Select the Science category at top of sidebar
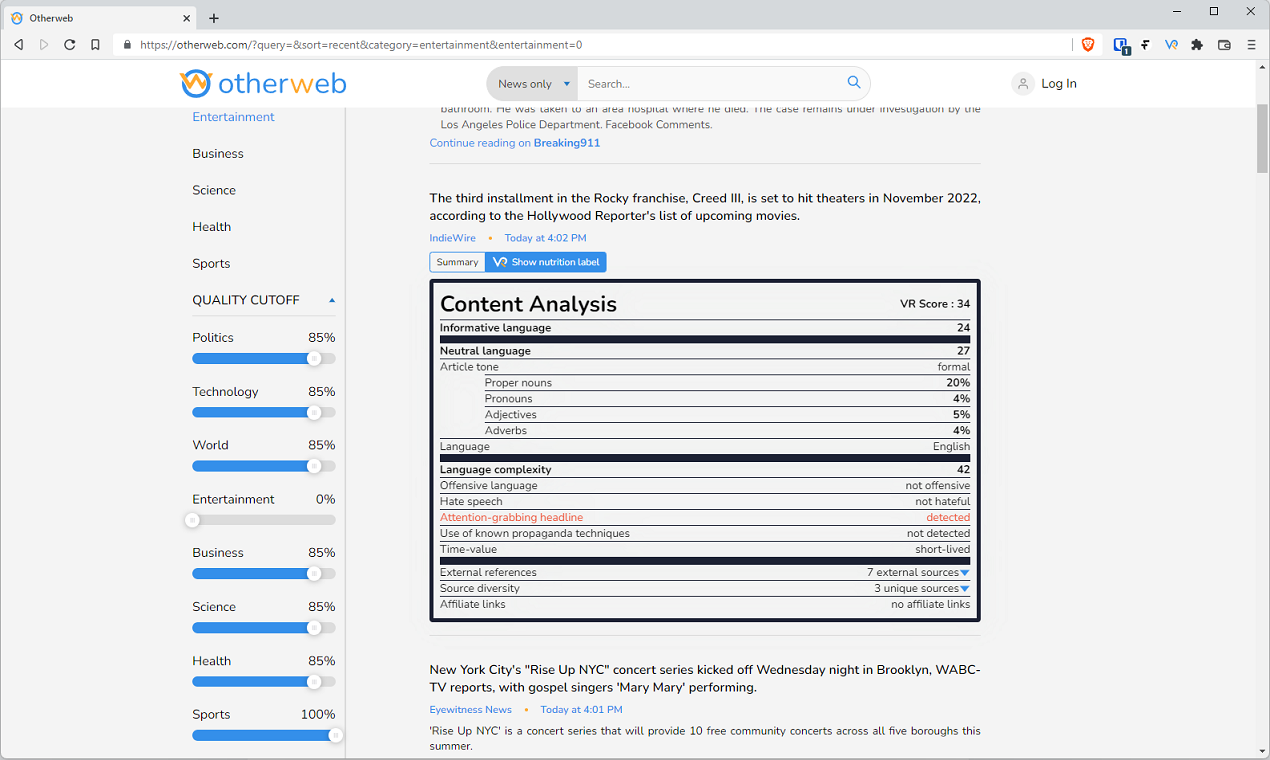Screen dimensions: 1270x760 coord(214,190)
